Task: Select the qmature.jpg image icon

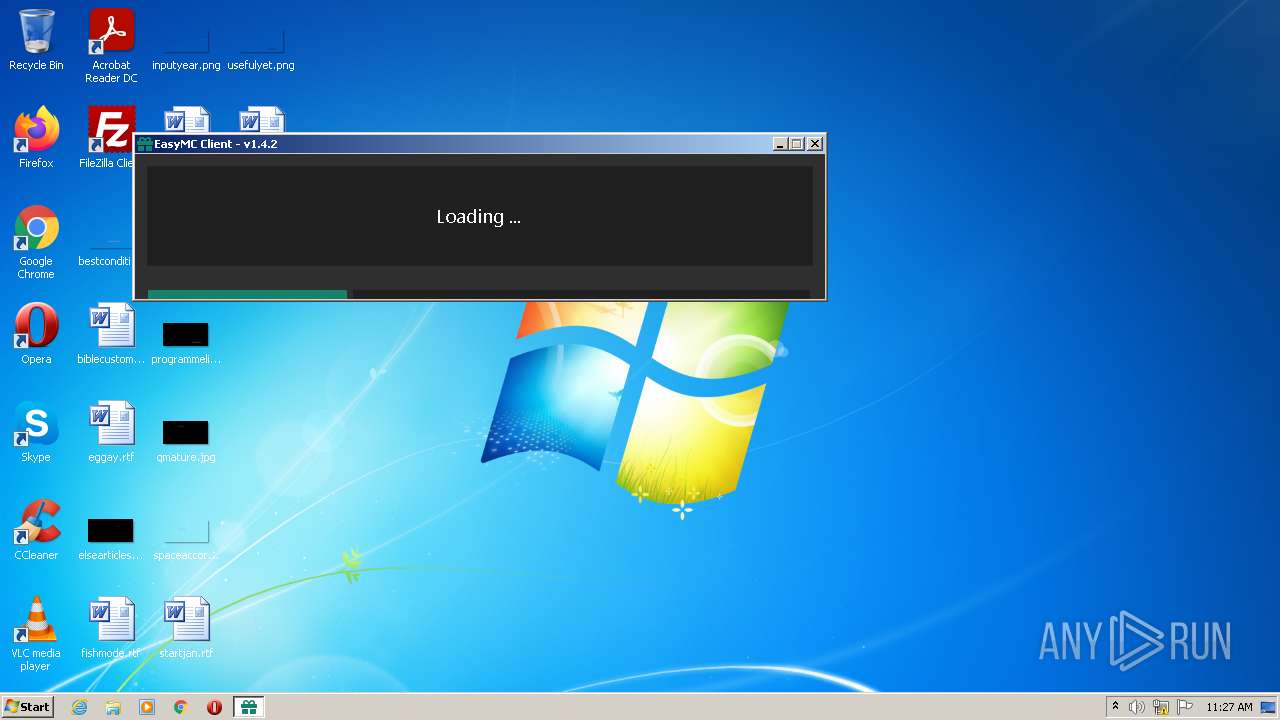Action: [186, 439]
